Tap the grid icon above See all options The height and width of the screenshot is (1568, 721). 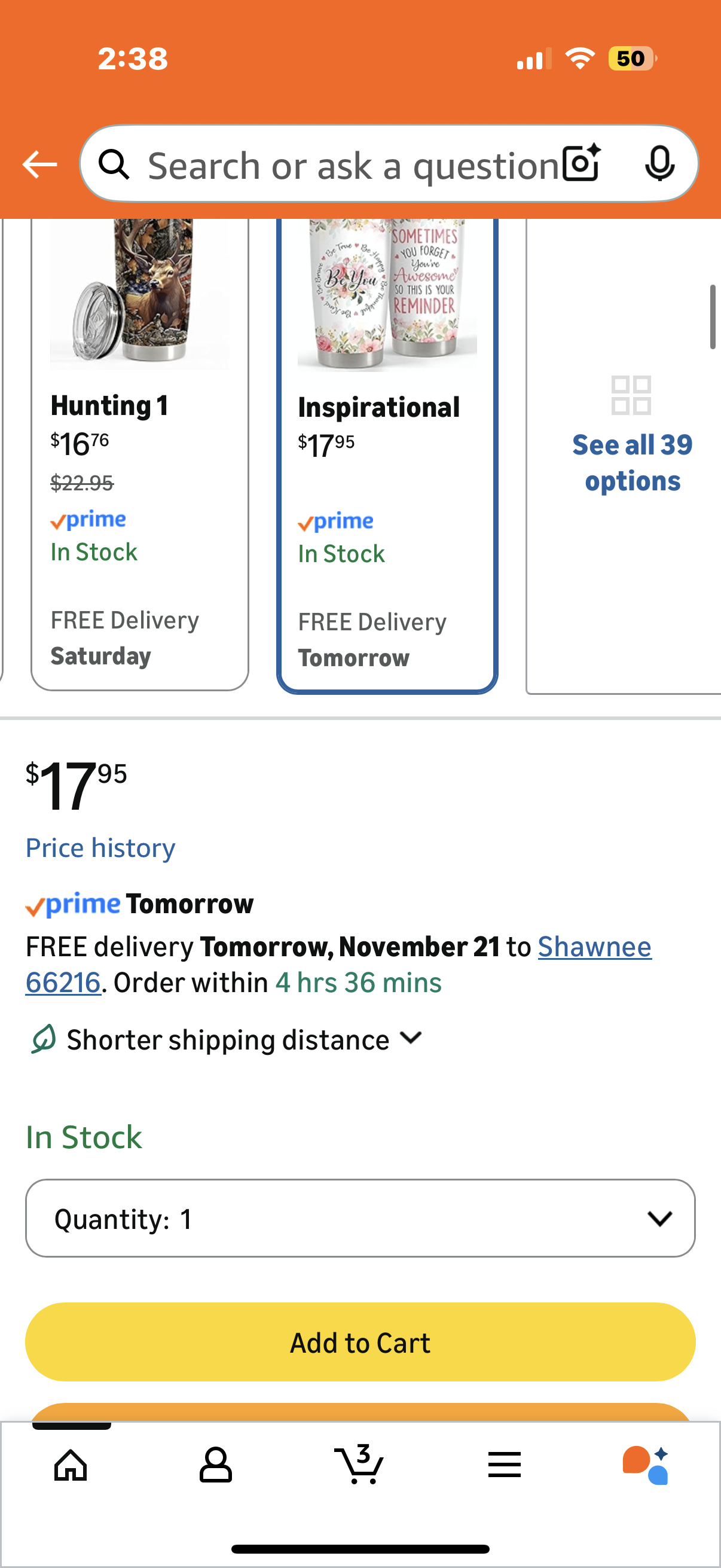click(631, 396)
